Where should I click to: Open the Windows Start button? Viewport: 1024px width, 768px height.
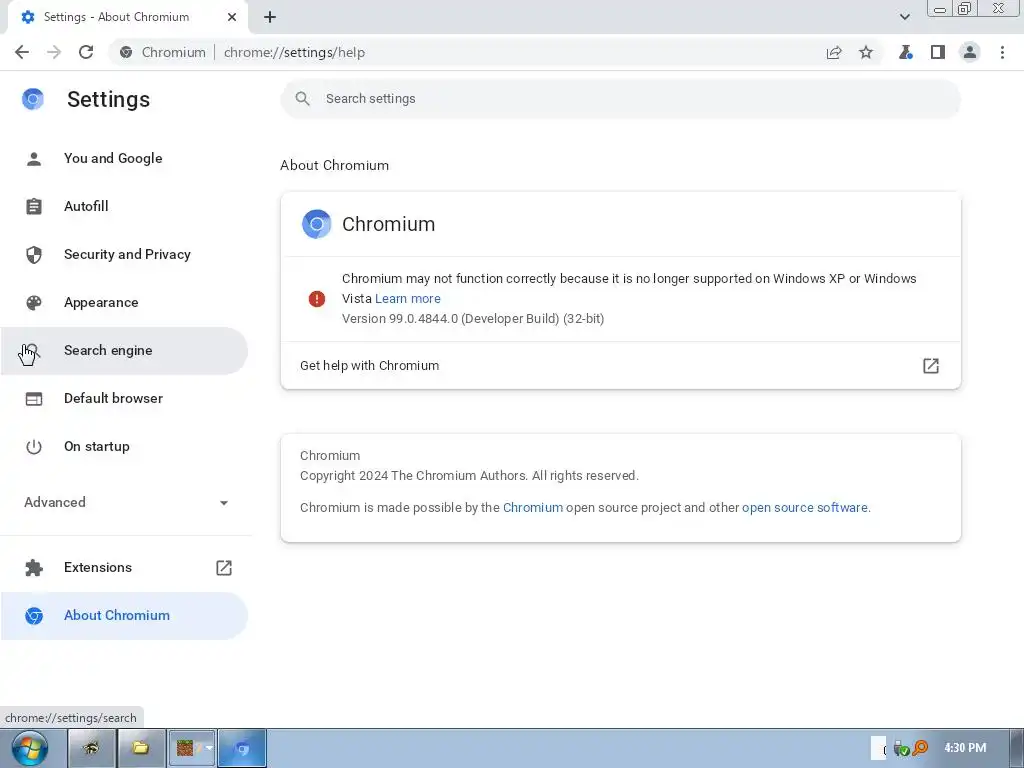29,748
